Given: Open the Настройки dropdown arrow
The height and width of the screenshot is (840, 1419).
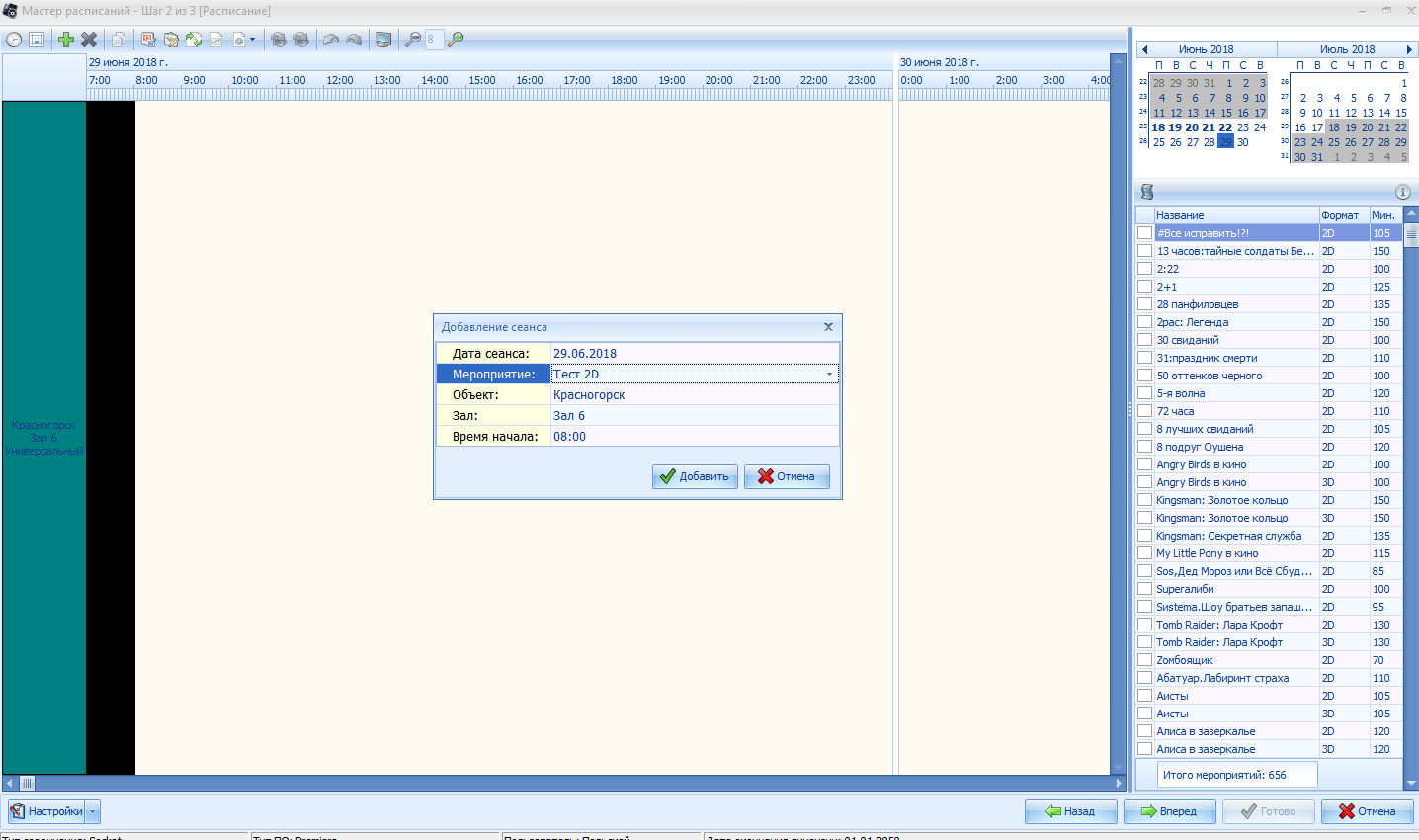Looking at the screenshot, I should [x=93, y=811].
